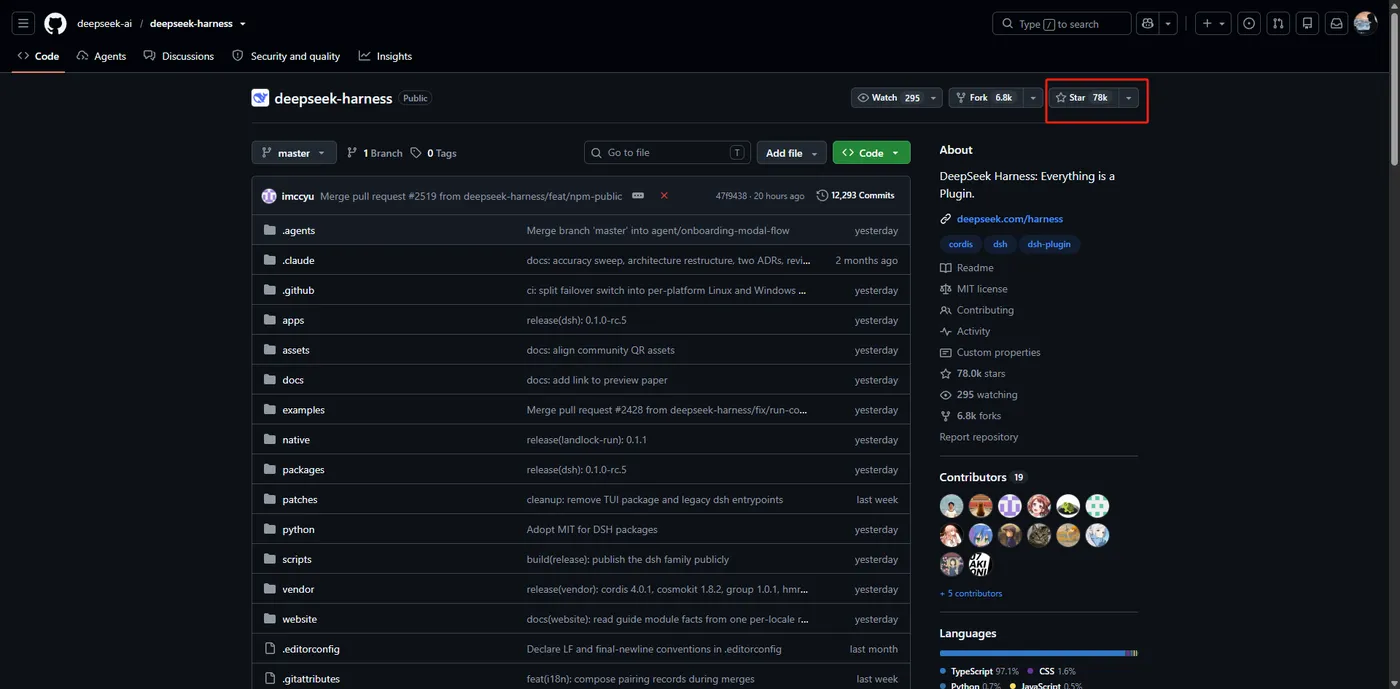Click the star icon beside 78.0k stars
The image size is (1400, 689).
946,373
